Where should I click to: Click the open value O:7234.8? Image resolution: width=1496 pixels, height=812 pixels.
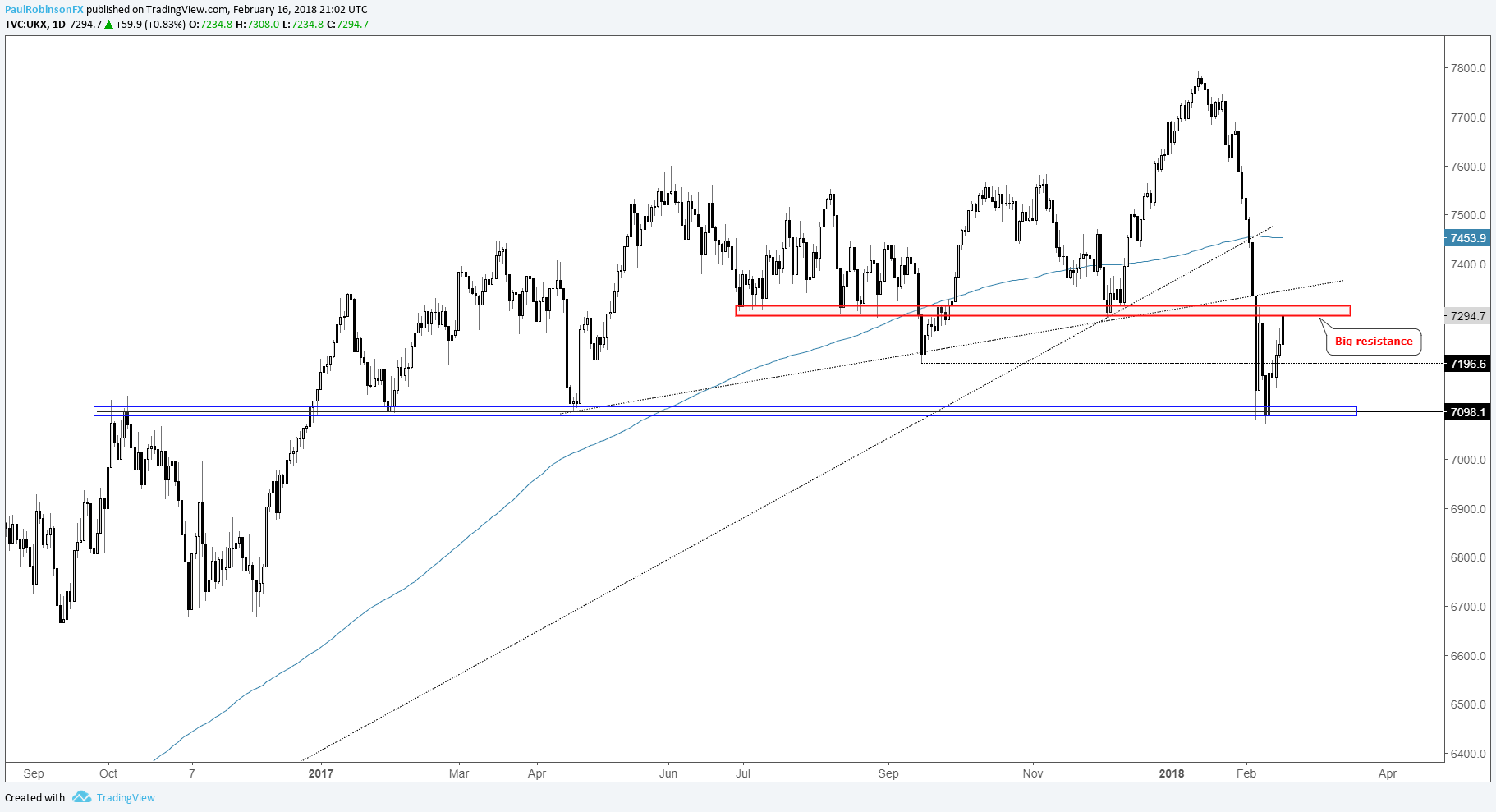click(211, 24)
